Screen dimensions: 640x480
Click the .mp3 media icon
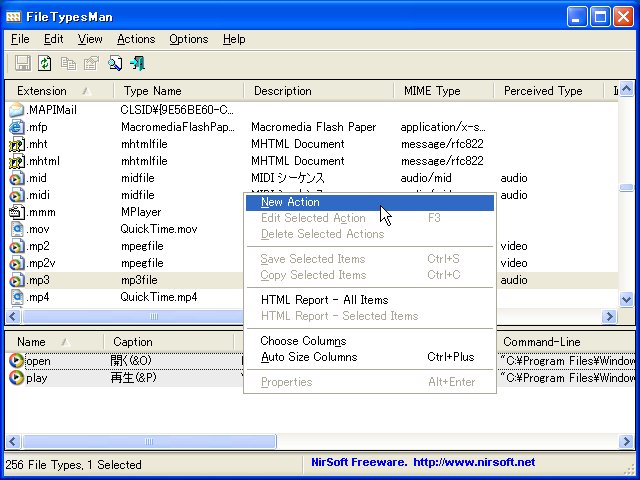click(16, 280)
